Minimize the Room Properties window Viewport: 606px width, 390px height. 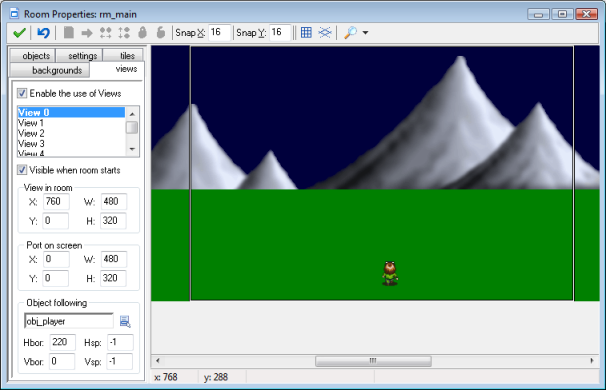point(538,14)
